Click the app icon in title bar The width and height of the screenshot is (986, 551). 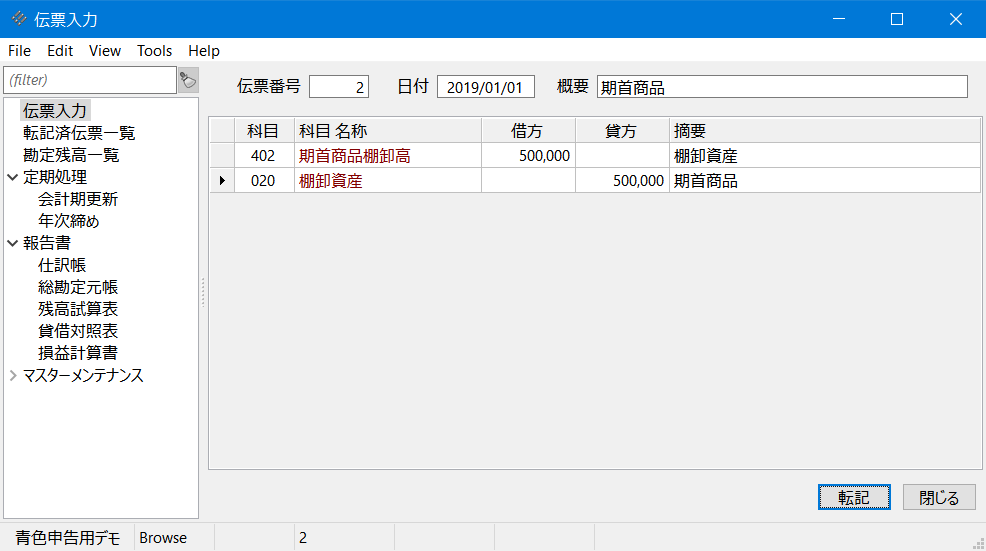[x=19, y=19]
